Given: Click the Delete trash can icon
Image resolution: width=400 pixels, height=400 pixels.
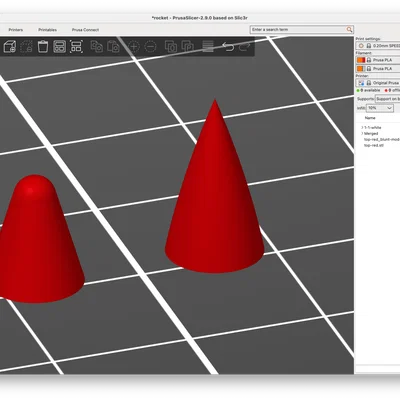Looking at the screenshot, I should click(x=43, y=47).
